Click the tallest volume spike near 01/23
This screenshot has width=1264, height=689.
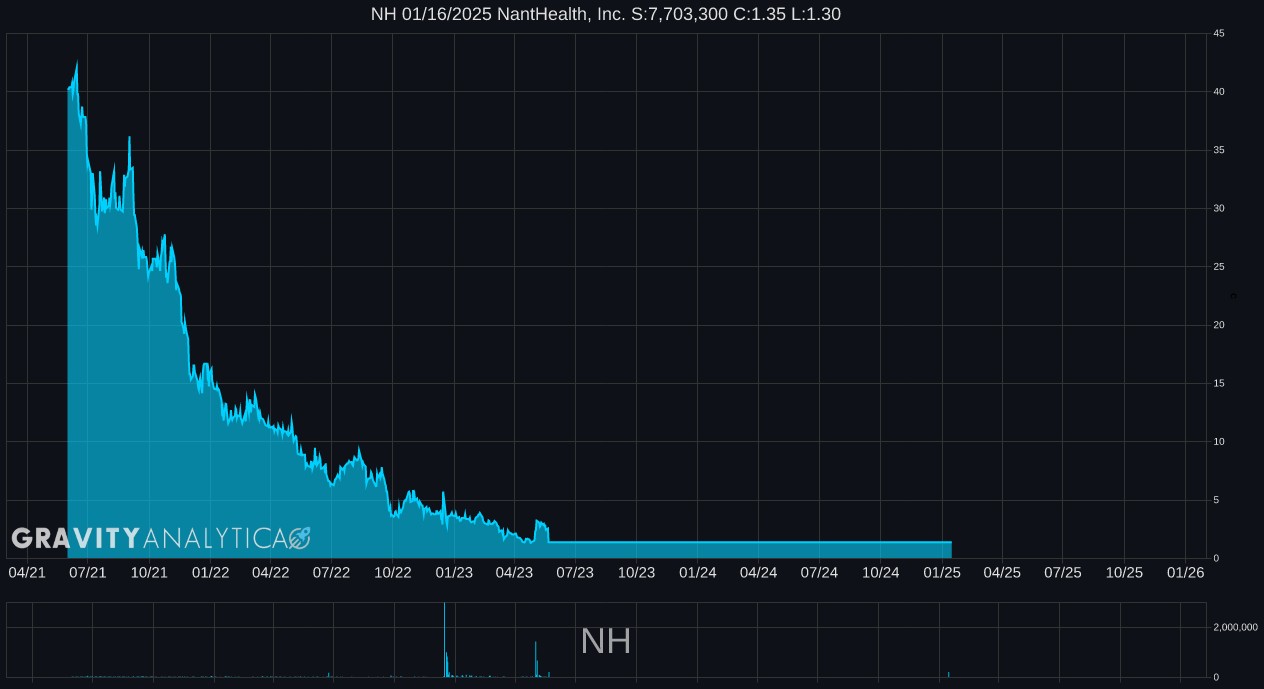pyautogui.click(x=444, y=640)
